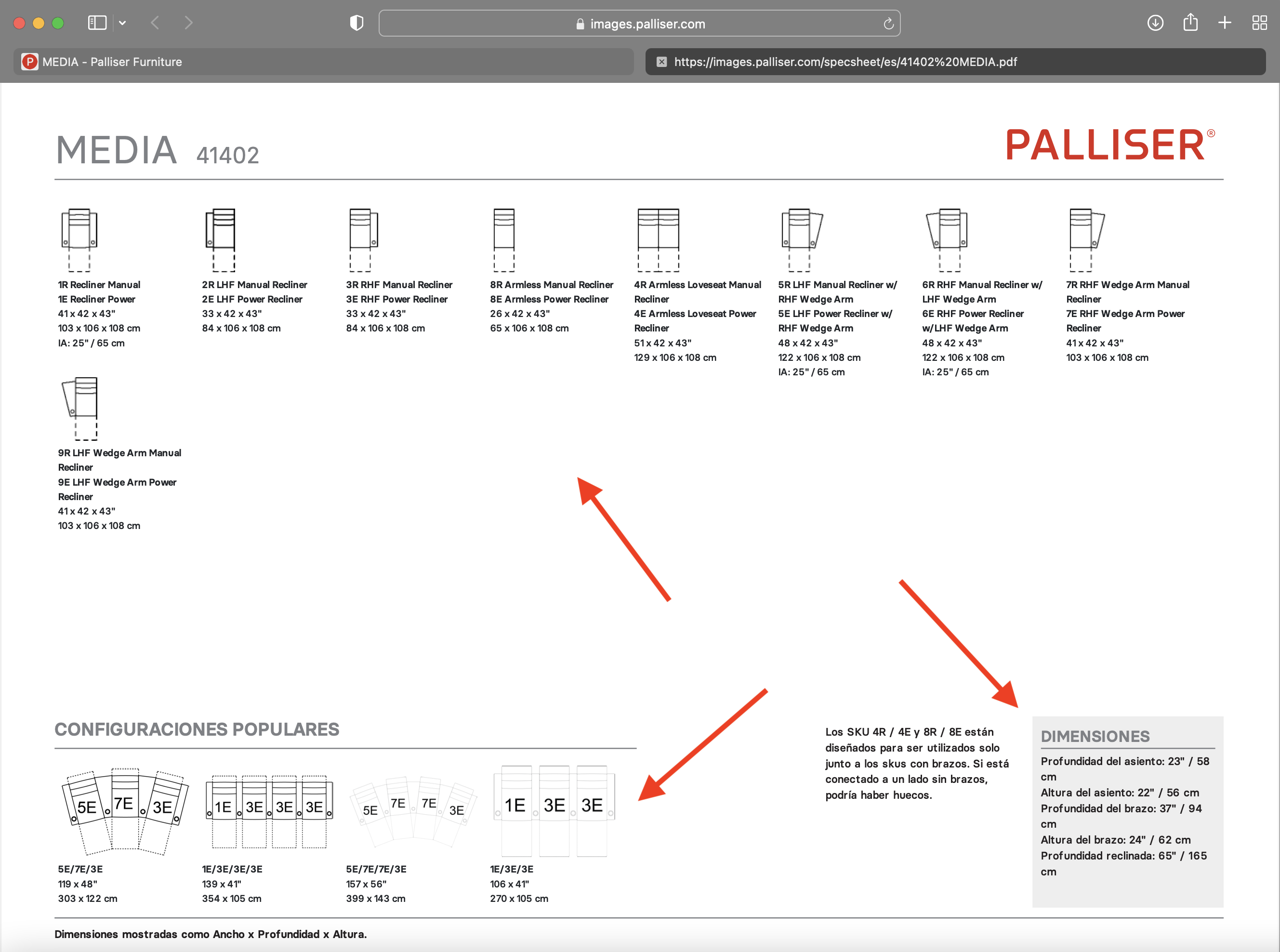
Task: Click the text '2E LHF Power Recliner'
Action: (252, 299)
